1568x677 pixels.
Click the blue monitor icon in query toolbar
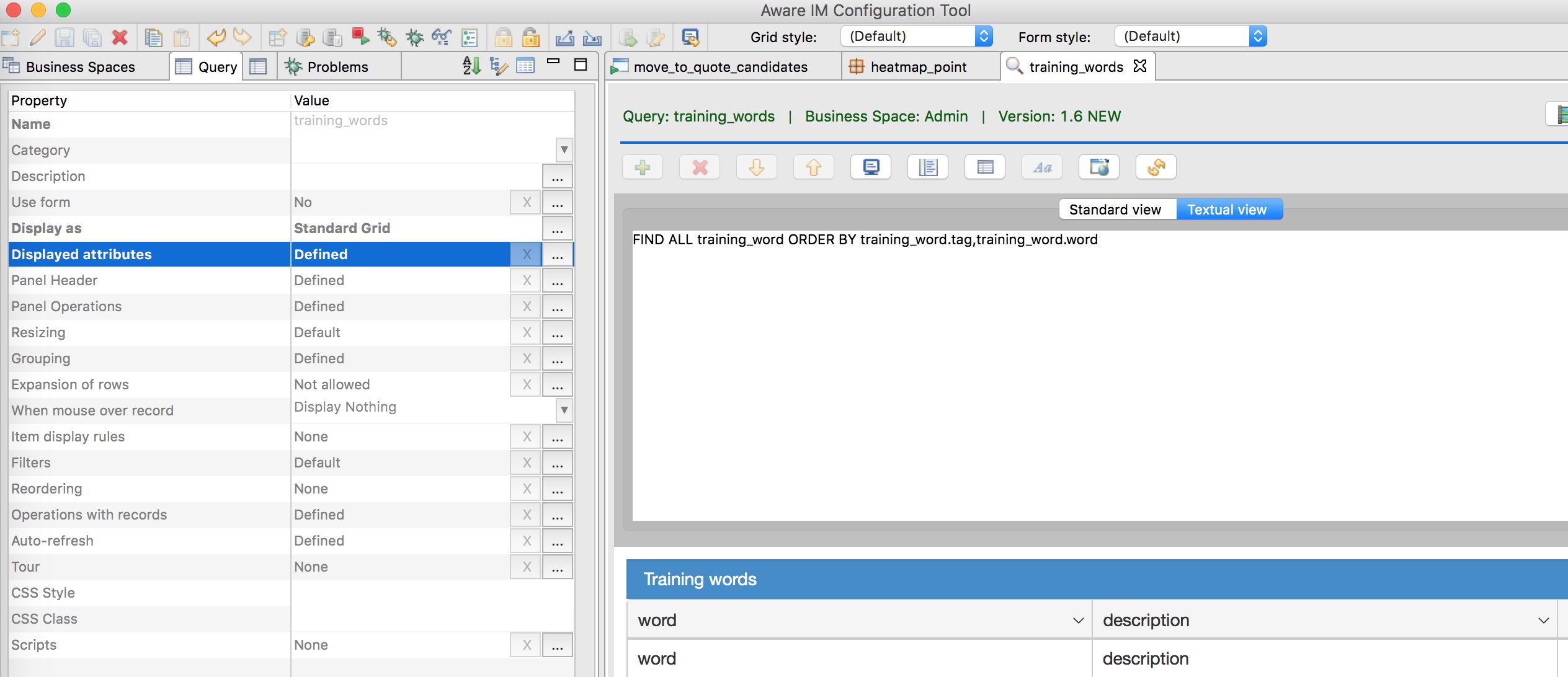(871, 167)
